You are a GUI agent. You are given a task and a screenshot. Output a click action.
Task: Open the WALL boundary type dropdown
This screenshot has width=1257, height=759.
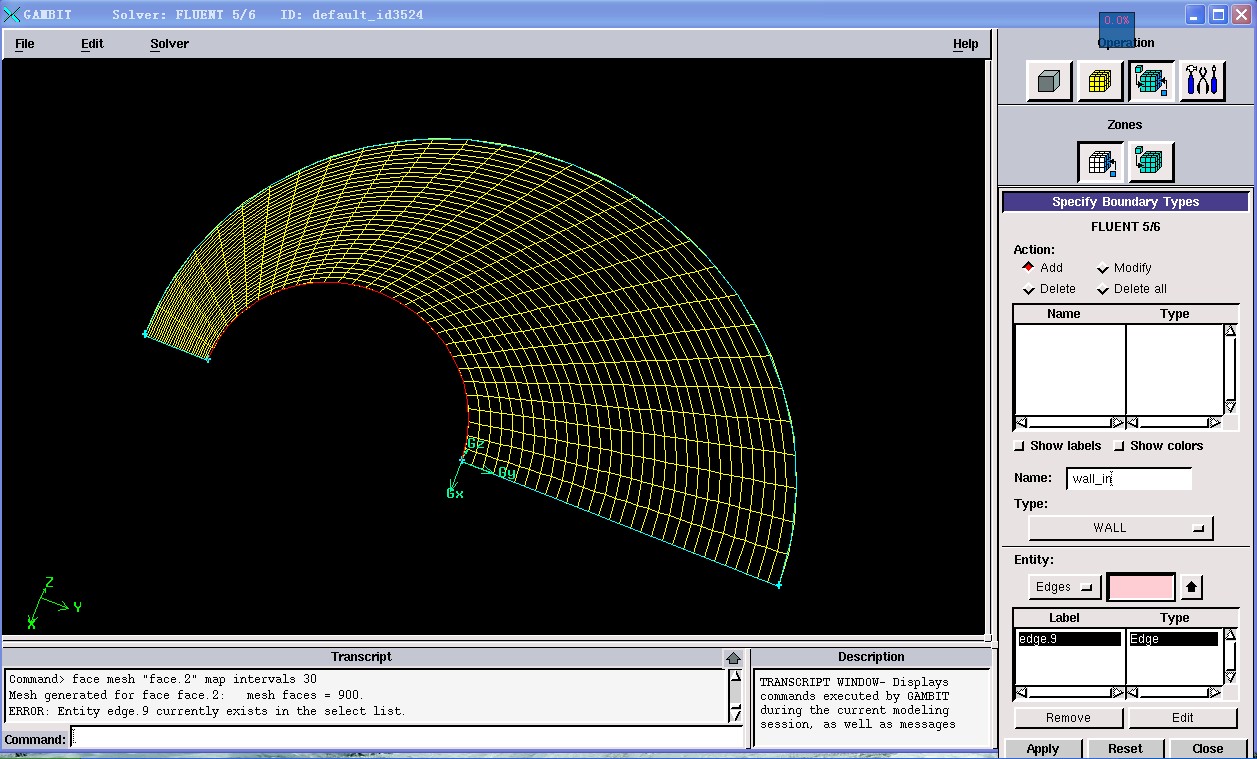click(1120, 528)
